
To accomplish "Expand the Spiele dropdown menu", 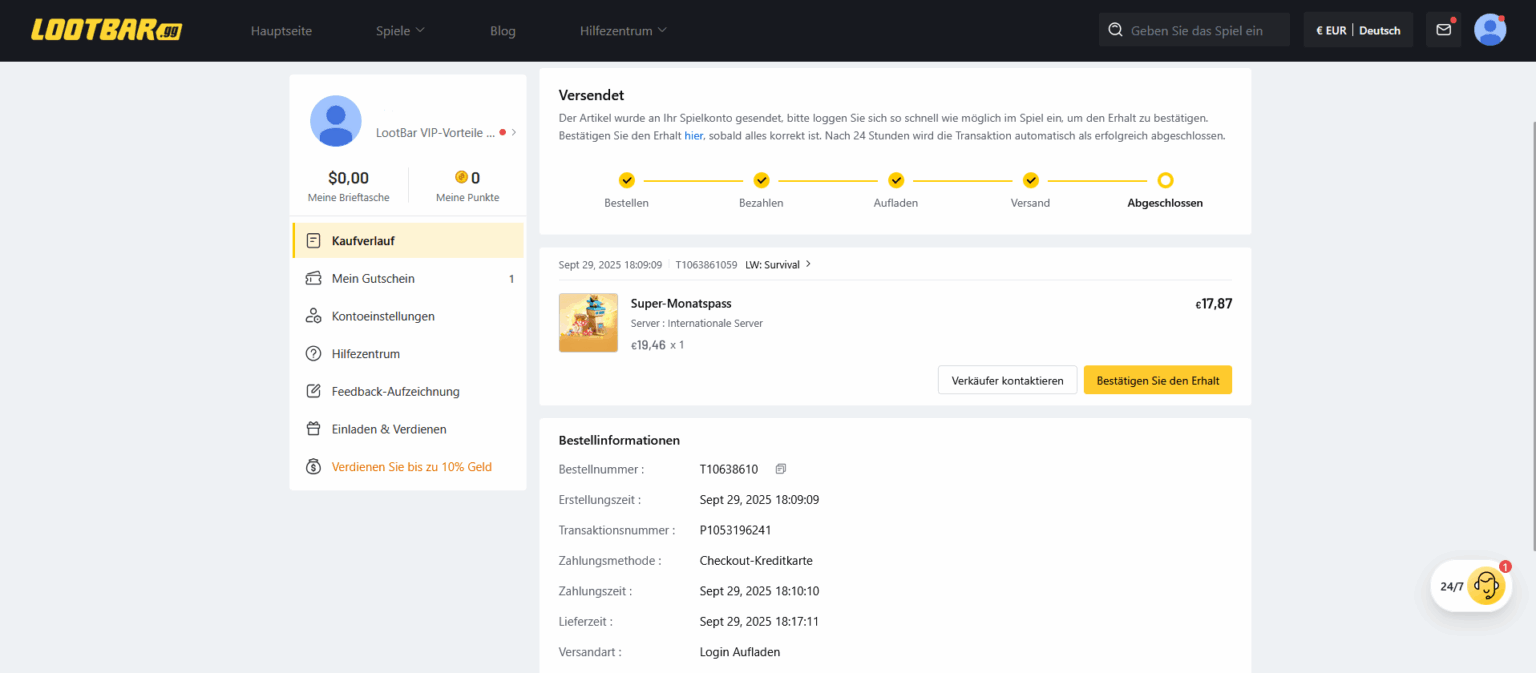I will (400, 31).
